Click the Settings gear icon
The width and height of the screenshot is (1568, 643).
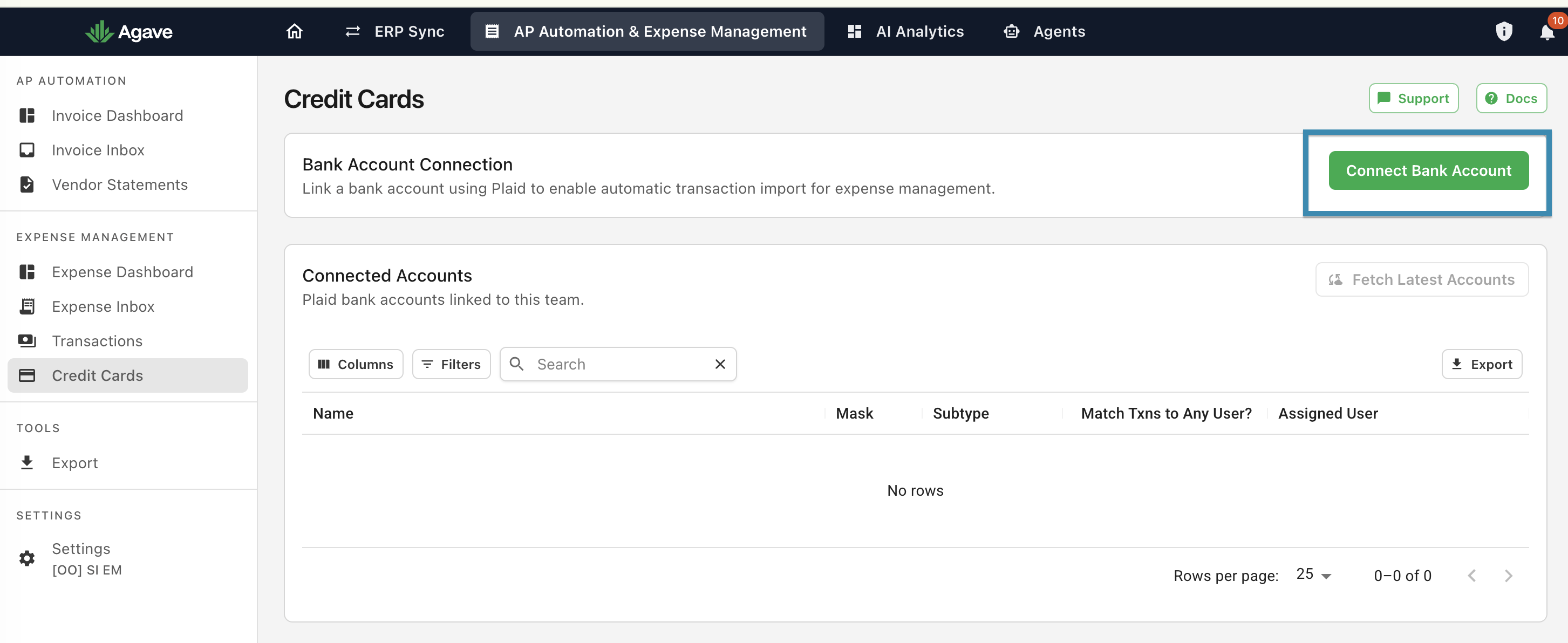[27, 558]
